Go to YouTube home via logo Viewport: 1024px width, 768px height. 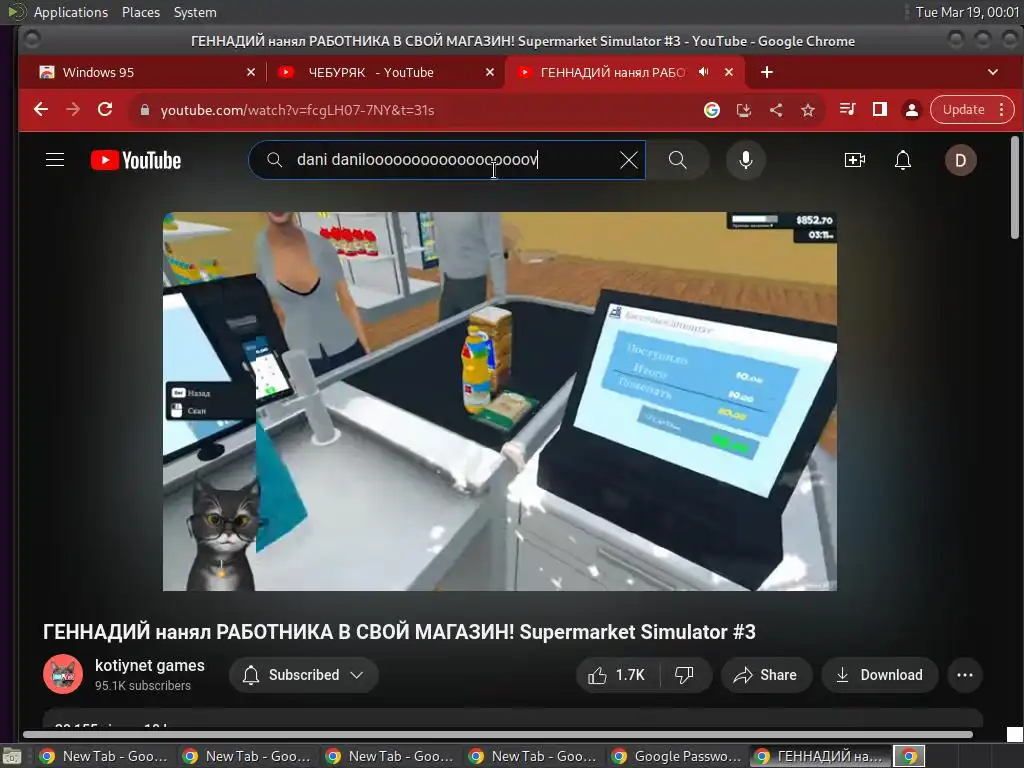click(136, 160)
